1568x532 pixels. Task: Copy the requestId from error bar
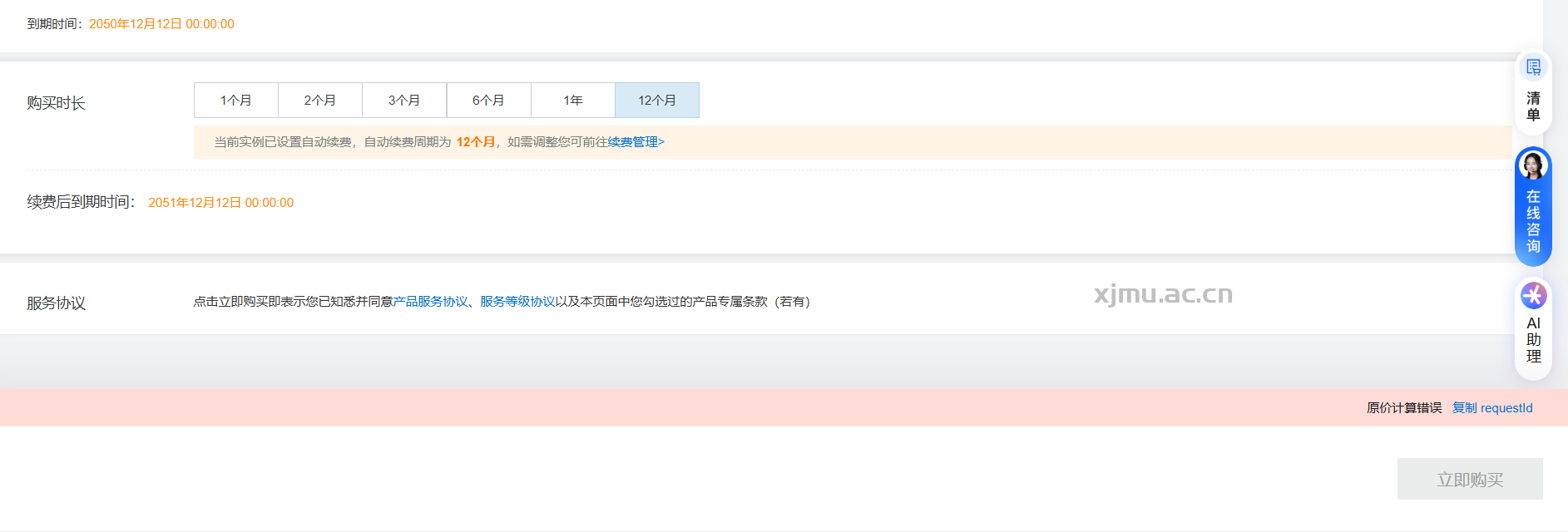pos(1491,408)
